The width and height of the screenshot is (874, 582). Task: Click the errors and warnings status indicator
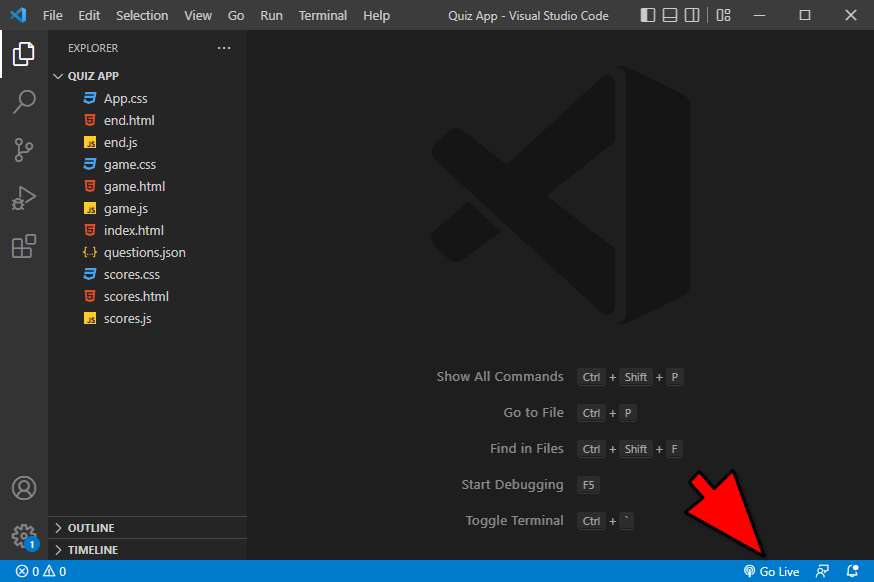tap(41, 571)
